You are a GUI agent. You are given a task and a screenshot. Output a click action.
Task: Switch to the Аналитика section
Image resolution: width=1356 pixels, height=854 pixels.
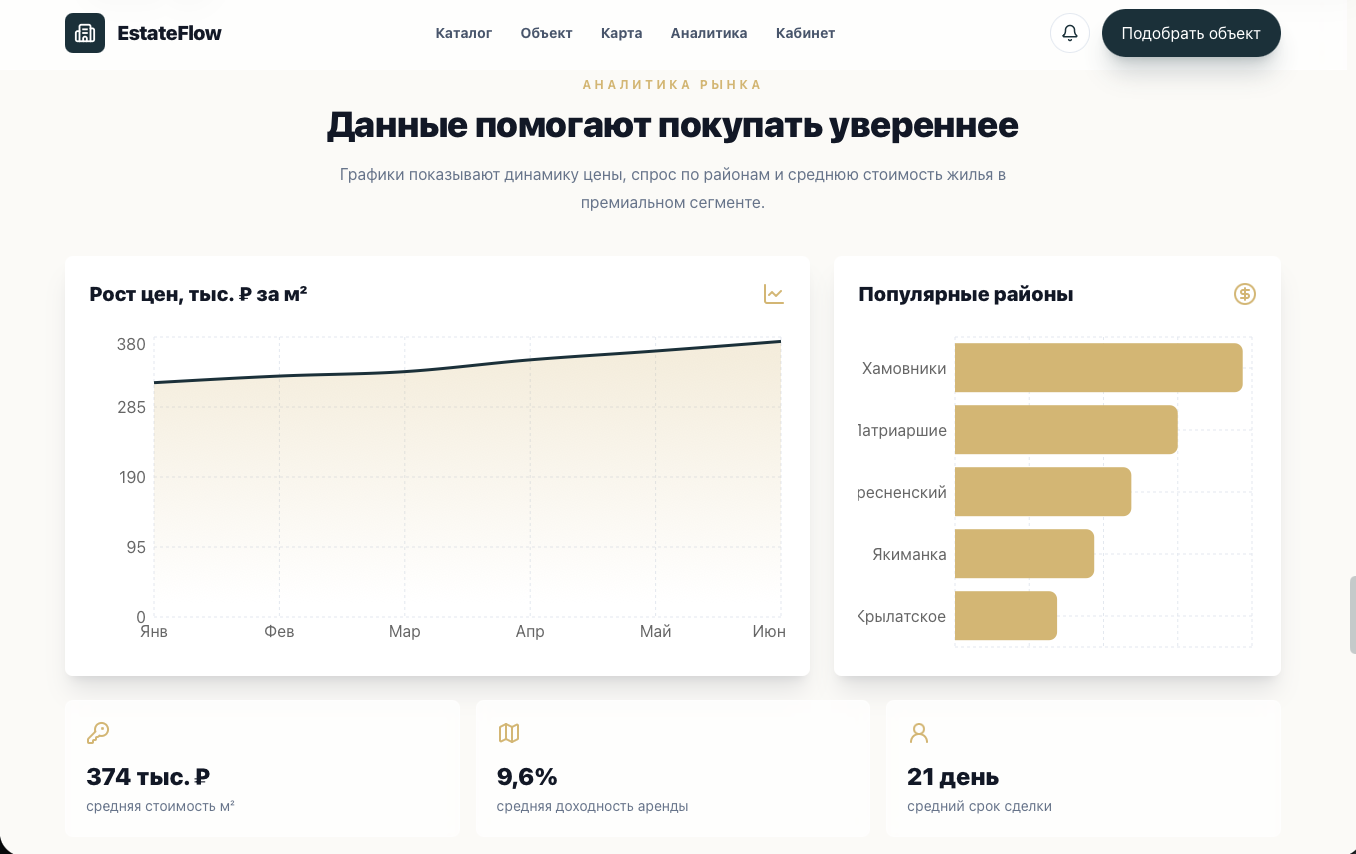pyautogui.click(x=709, y=33)
